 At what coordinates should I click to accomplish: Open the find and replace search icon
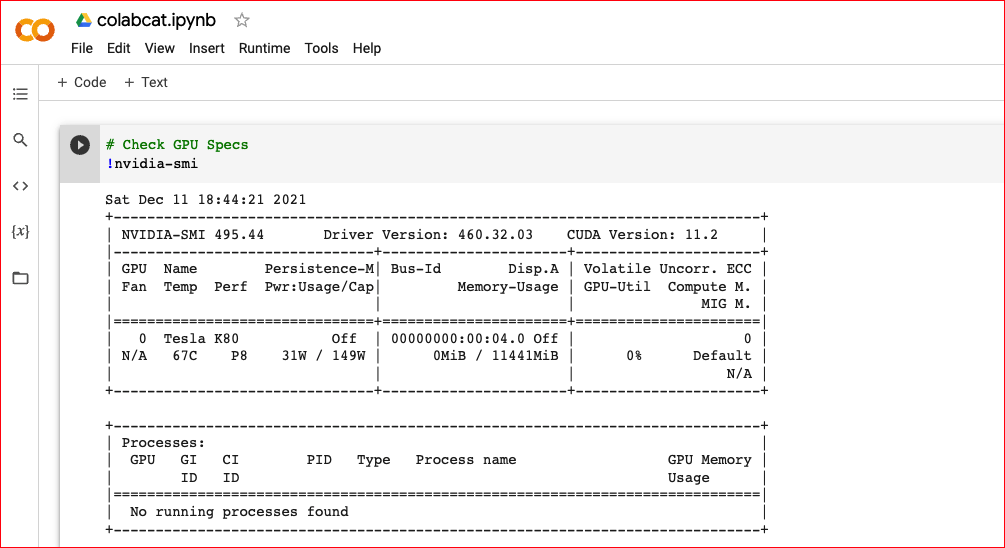click(21, 140)
